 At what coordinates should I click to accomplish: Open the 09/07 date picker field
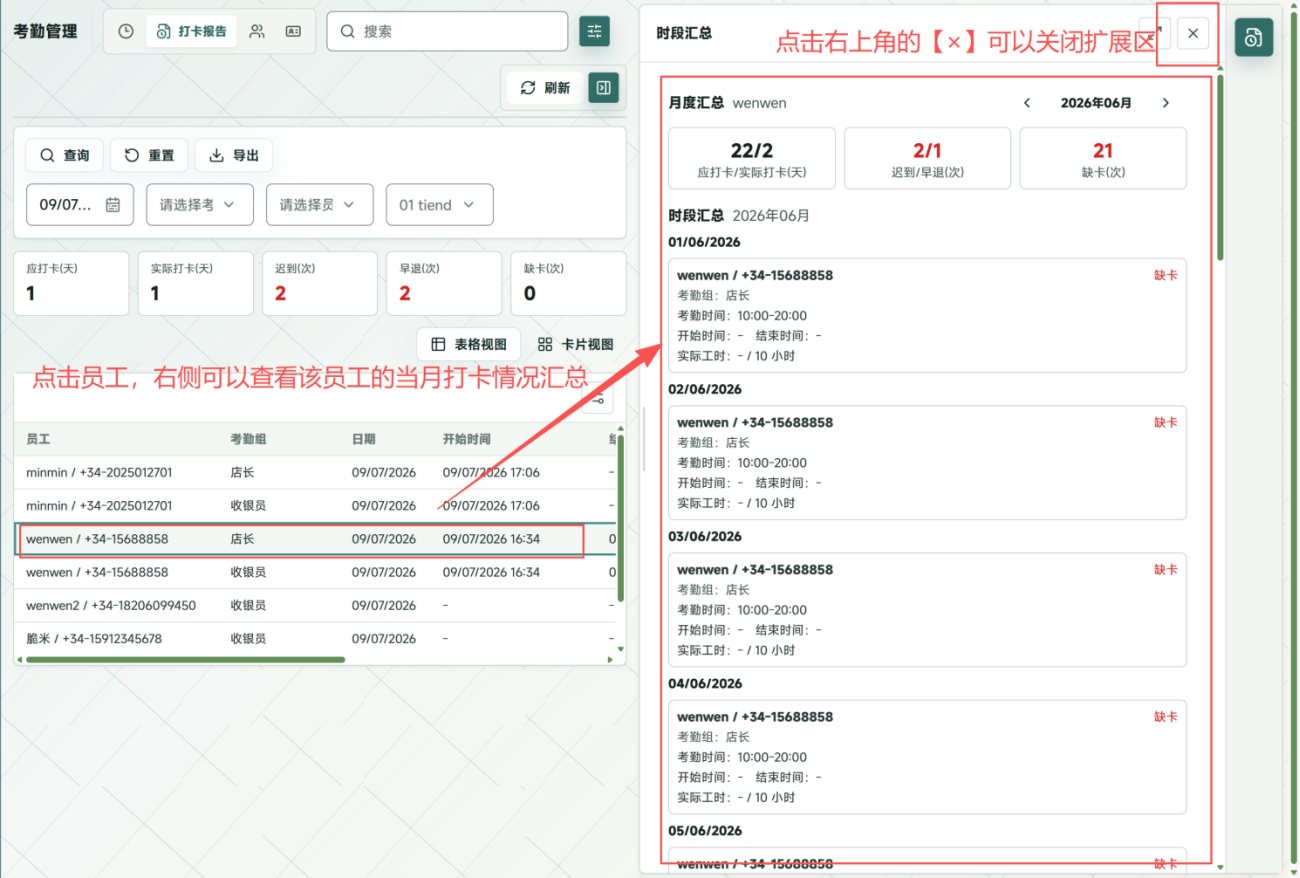coord(80,205)
